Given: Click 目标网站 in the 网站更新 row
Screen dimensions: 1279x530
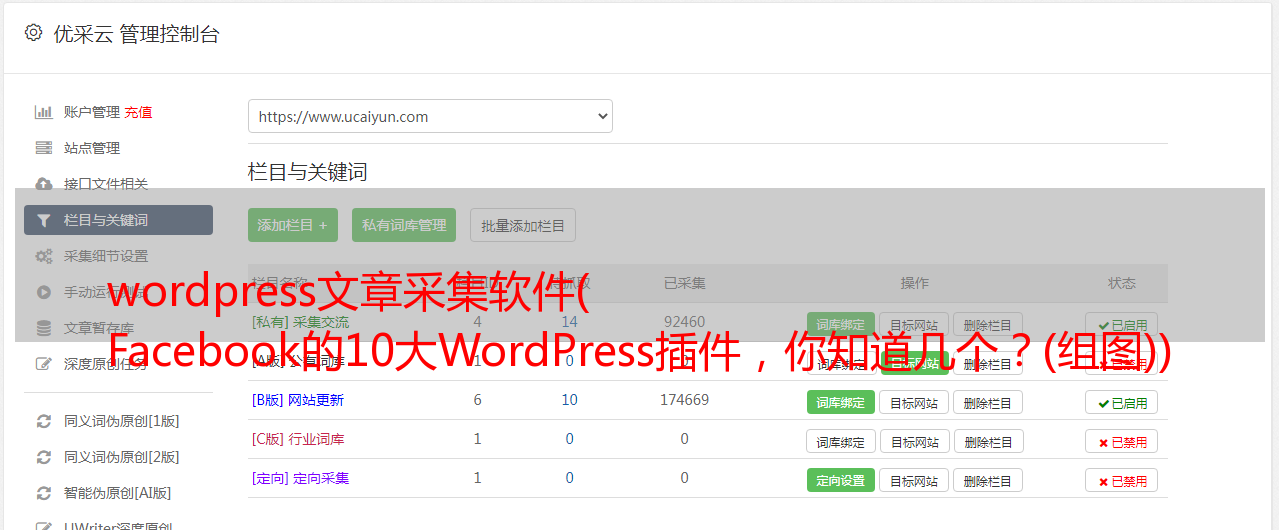Looking at the screenshot, I should (914, 402).
